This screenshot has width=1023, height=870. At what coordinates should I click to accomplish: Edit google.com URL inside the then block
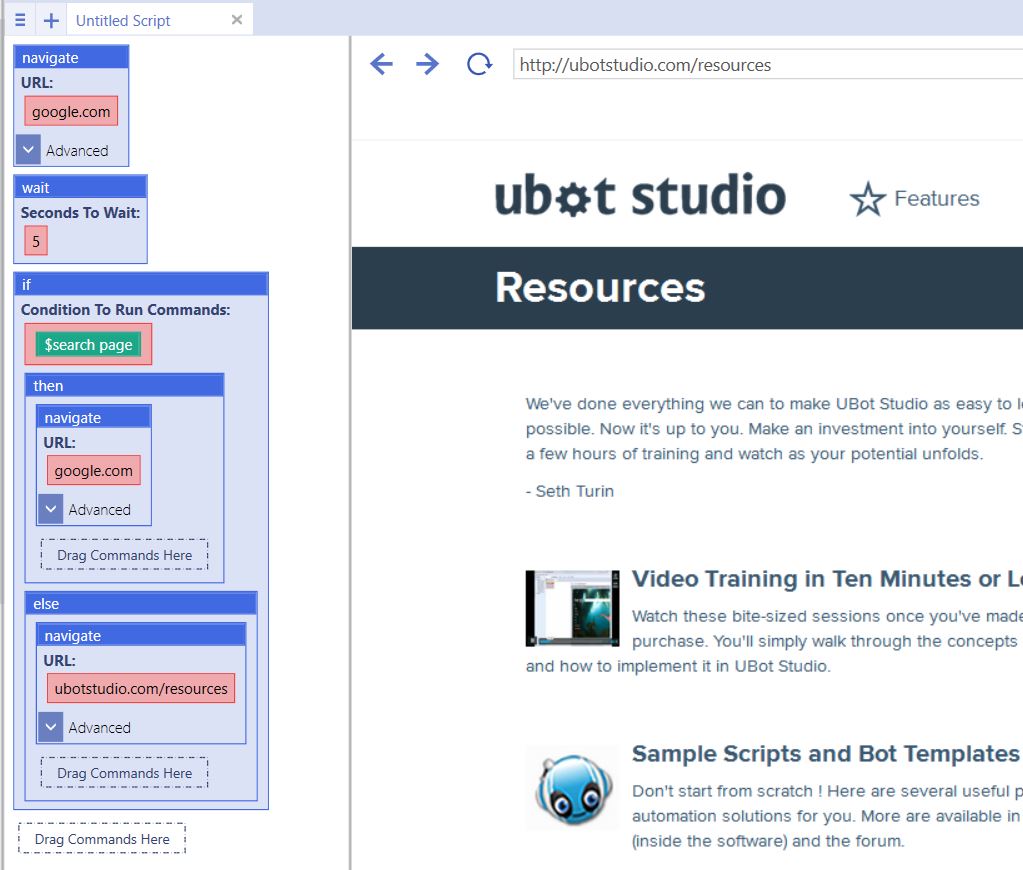click(x=93, y=471)
